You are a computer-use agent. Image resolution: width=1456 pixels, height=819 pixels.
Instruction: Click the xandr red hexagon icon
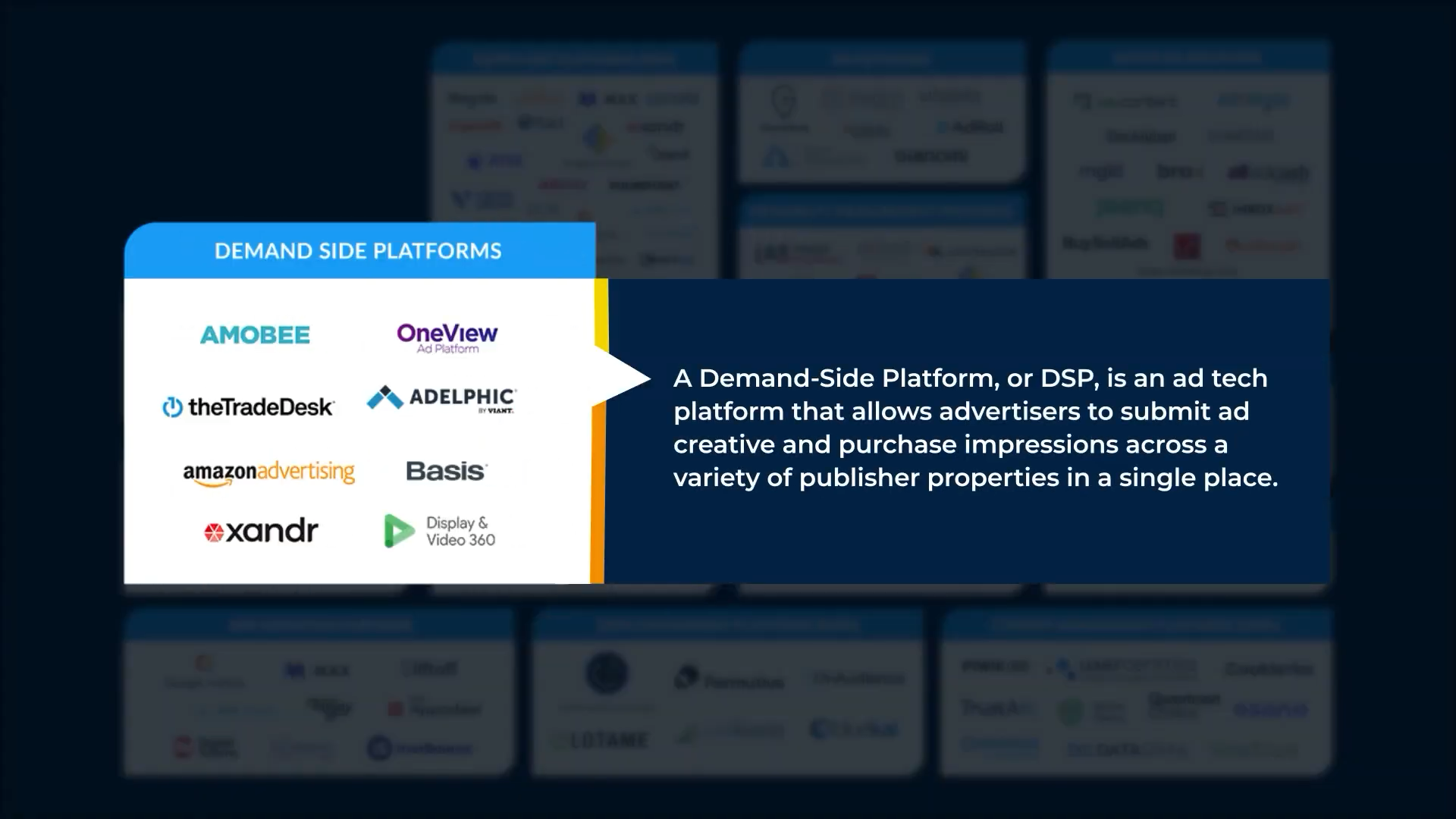214,532
